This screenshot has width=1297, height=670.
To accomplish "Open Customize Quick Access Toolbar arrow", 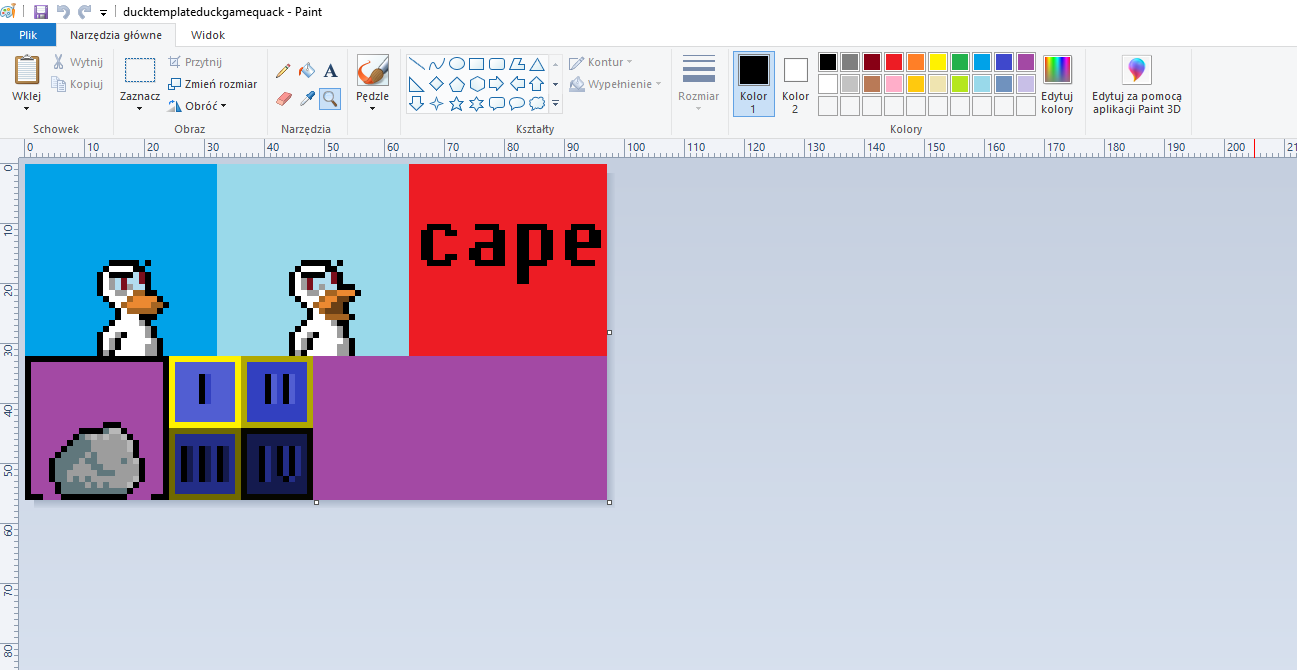I will click(x=103, y=12).
